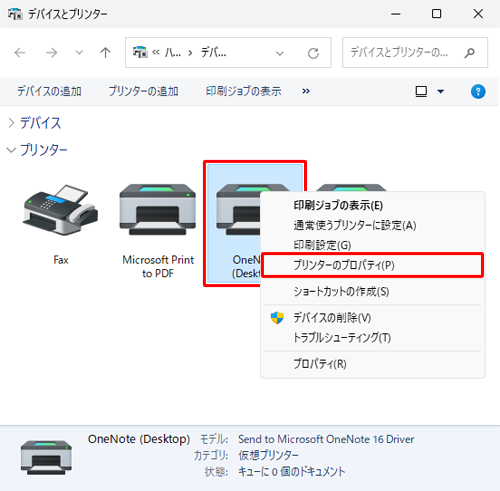Click the デバ... breadcrumb in address bar
Screen dimensions: 500x491
[214, 52]
